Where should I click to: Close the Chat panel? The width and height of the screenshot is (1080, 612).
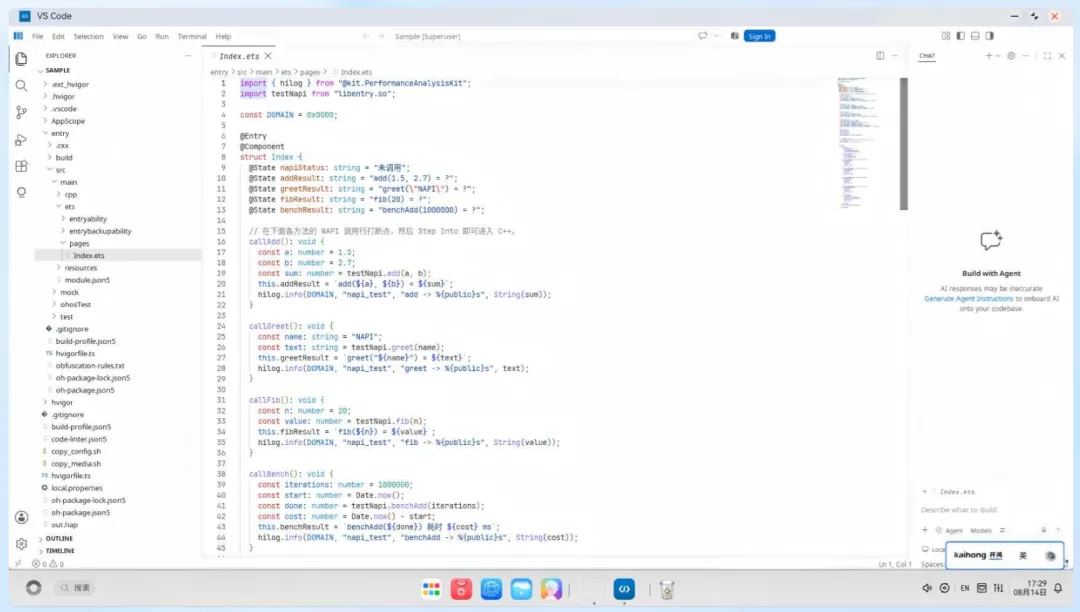coord(1062,56)
